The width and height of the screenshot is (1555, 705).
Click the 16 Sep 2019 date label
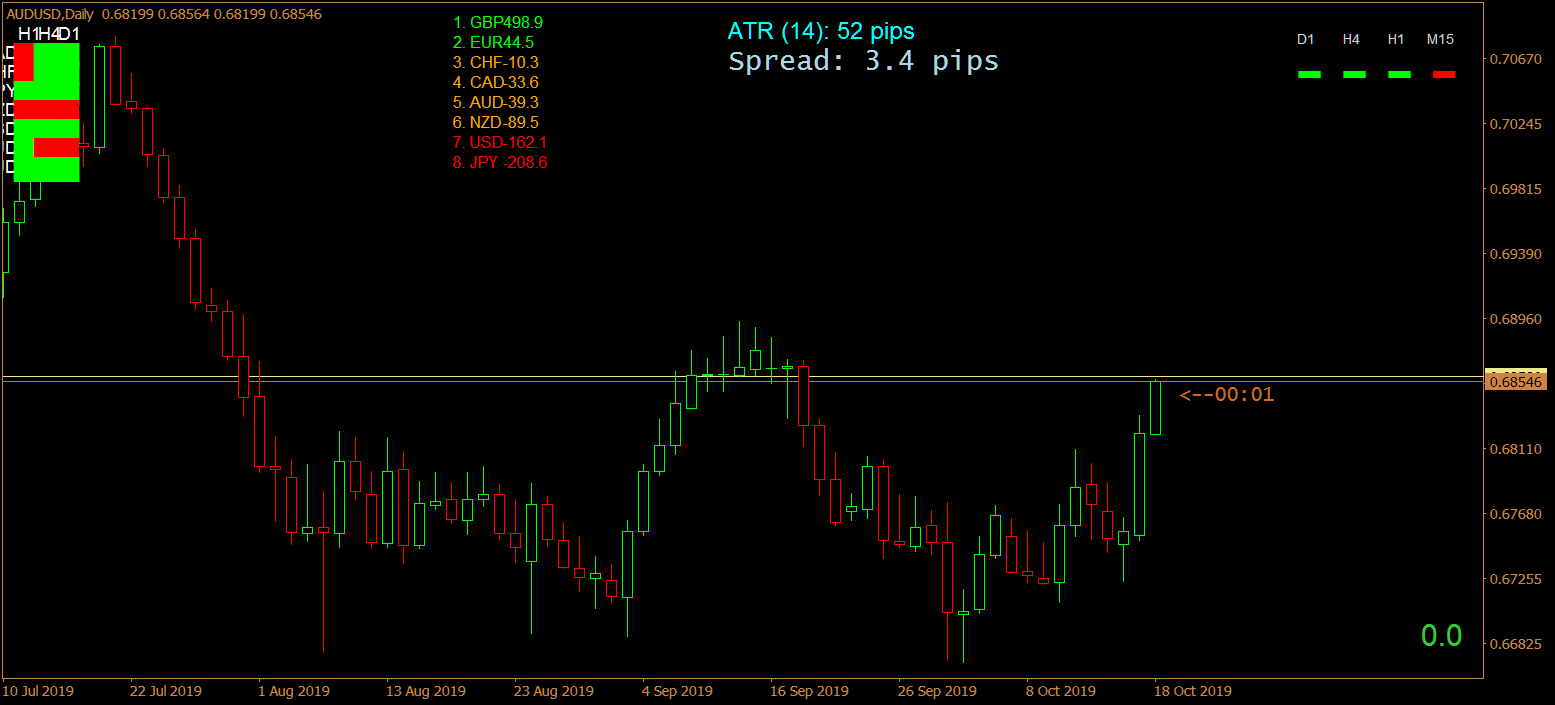tap(809, 691)
